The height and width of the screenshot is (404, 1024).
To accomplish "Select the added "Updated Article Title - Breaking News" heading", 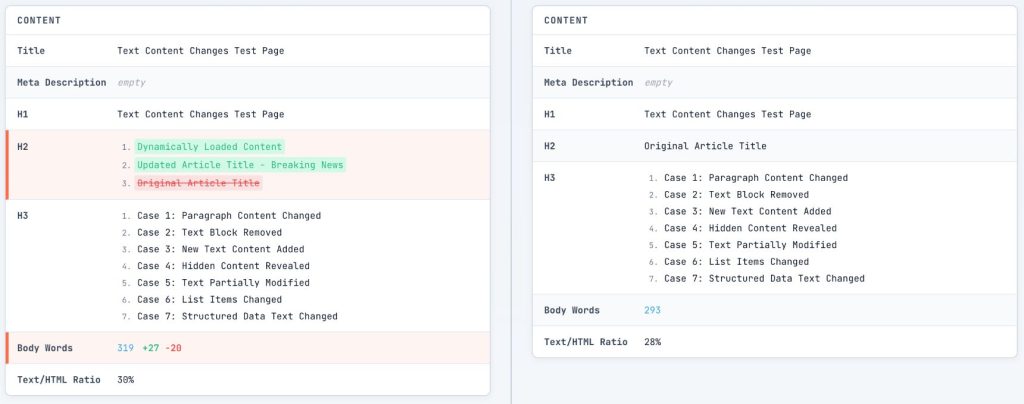I will click(x=240, y=165).
